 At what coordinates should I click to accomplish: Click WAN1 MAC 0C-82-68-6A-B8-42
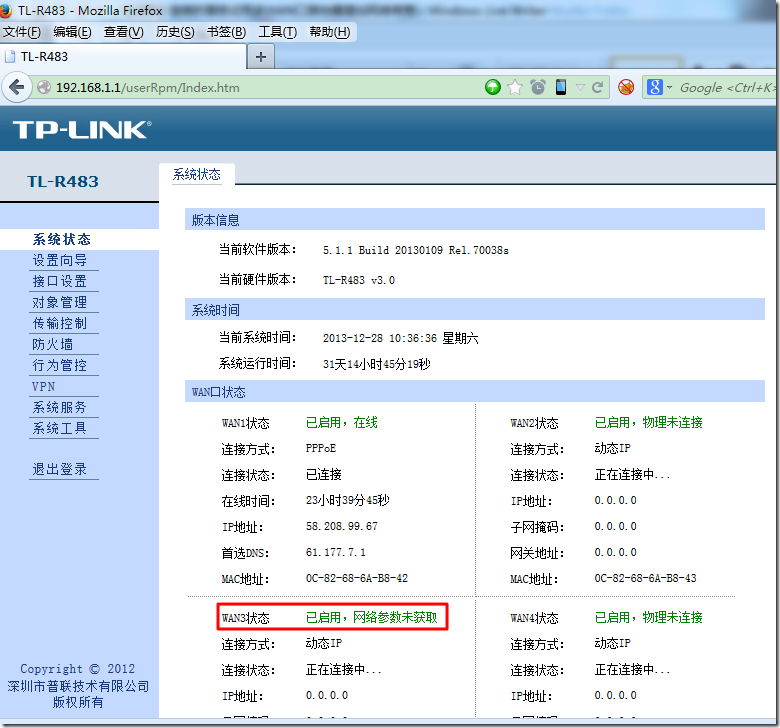[357, 578]
